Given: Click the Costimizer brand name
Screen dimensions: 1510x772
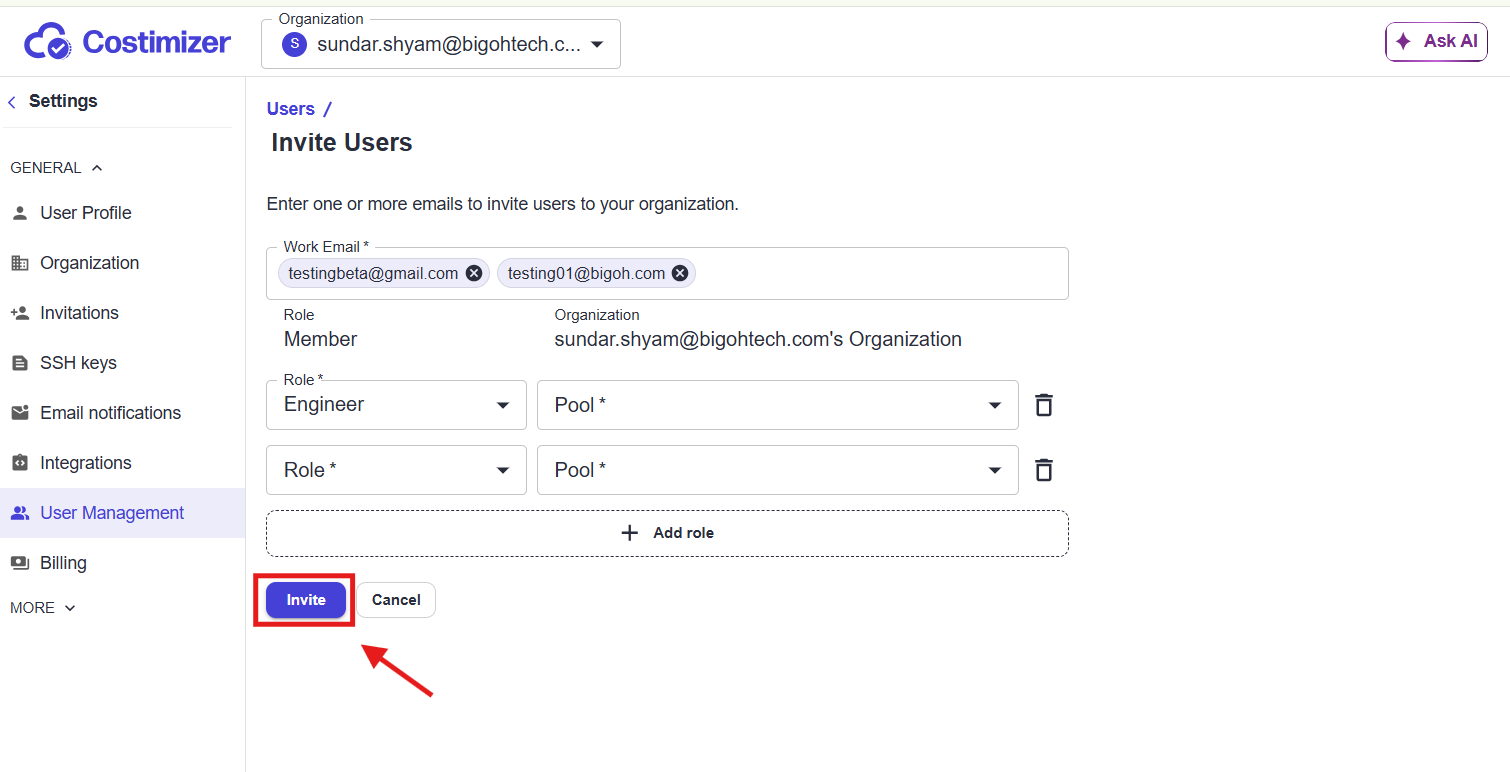Looking at the screenshot, I should [157, 42].
